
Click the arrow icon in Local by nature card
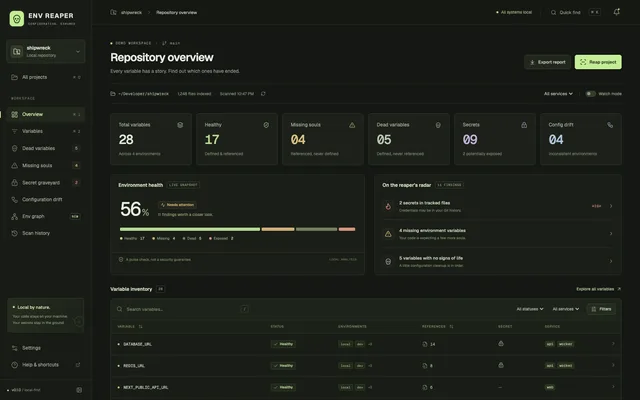click(x=79, y=322)
